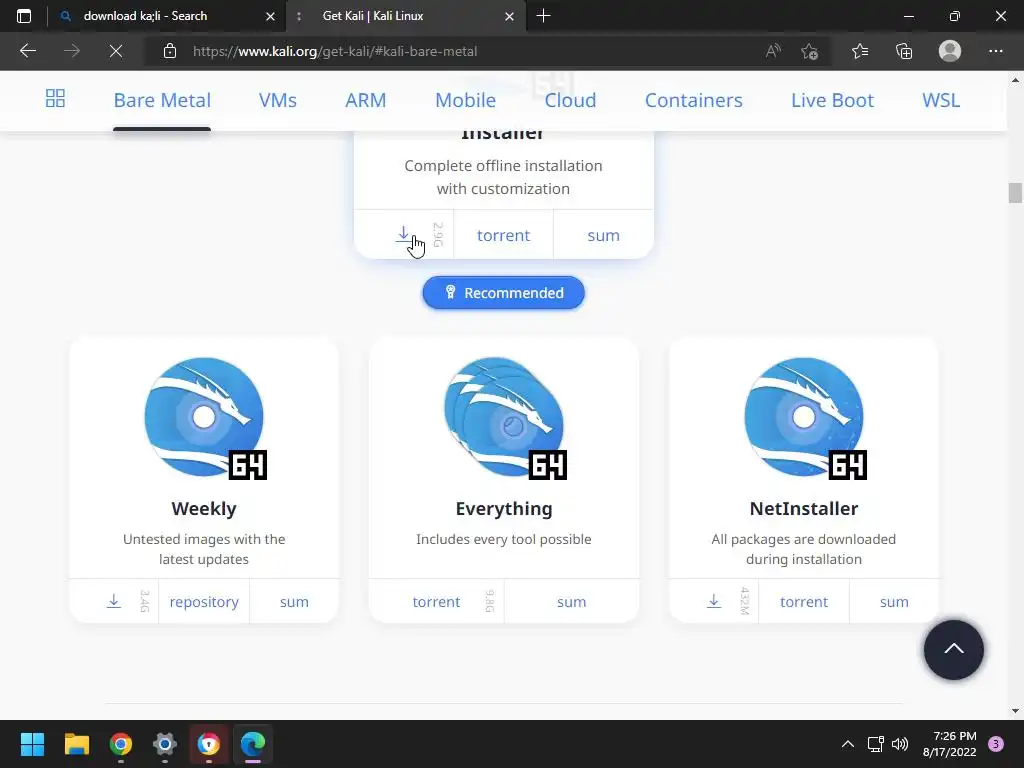This screenshot has height=768, width=1024.
Task: Click the scroll-to-top round button
Action: coord(953,650)
